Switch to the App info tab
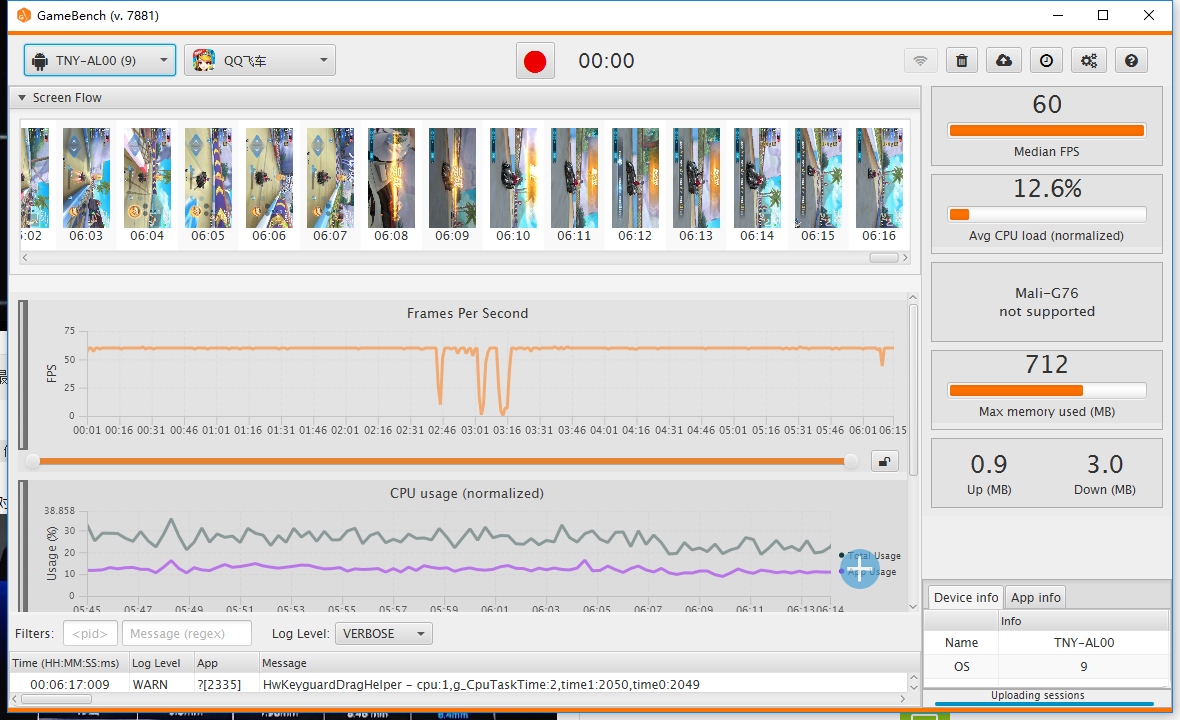 tap(1036, 598)
